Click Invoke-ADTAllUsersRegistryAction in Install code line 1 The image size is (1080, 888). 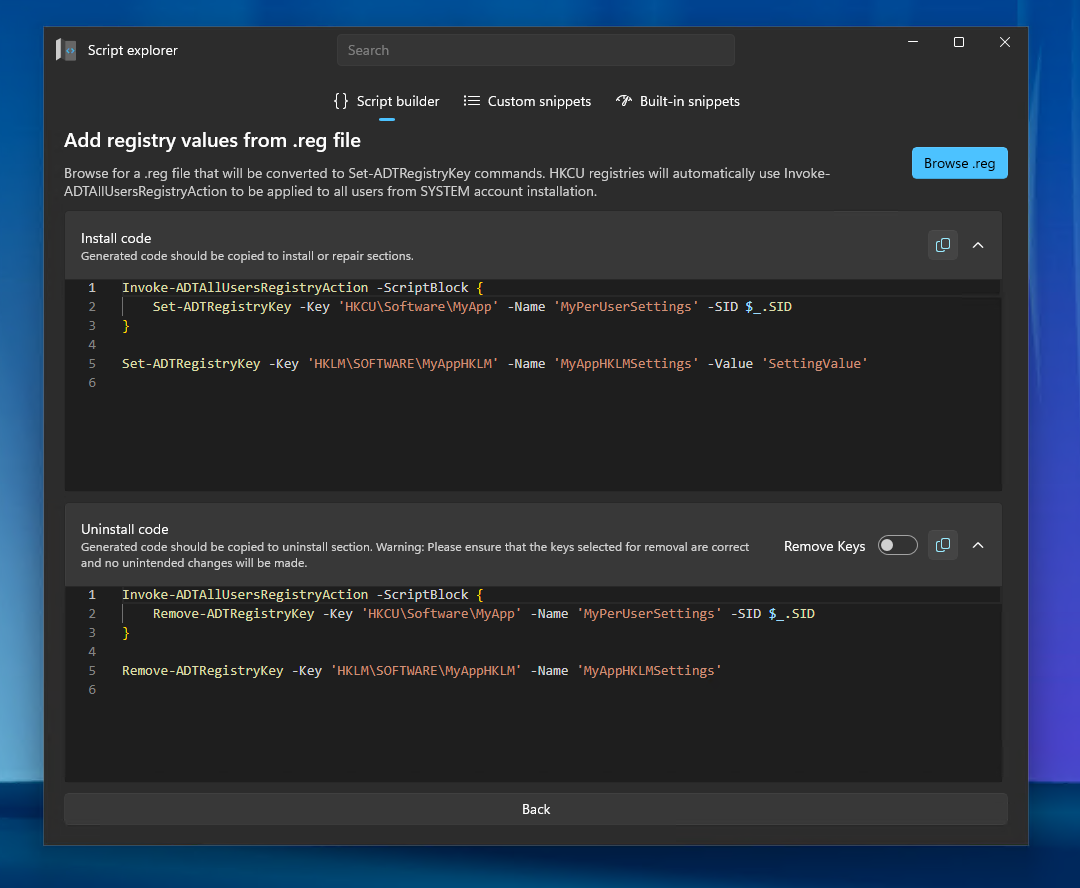245,288
